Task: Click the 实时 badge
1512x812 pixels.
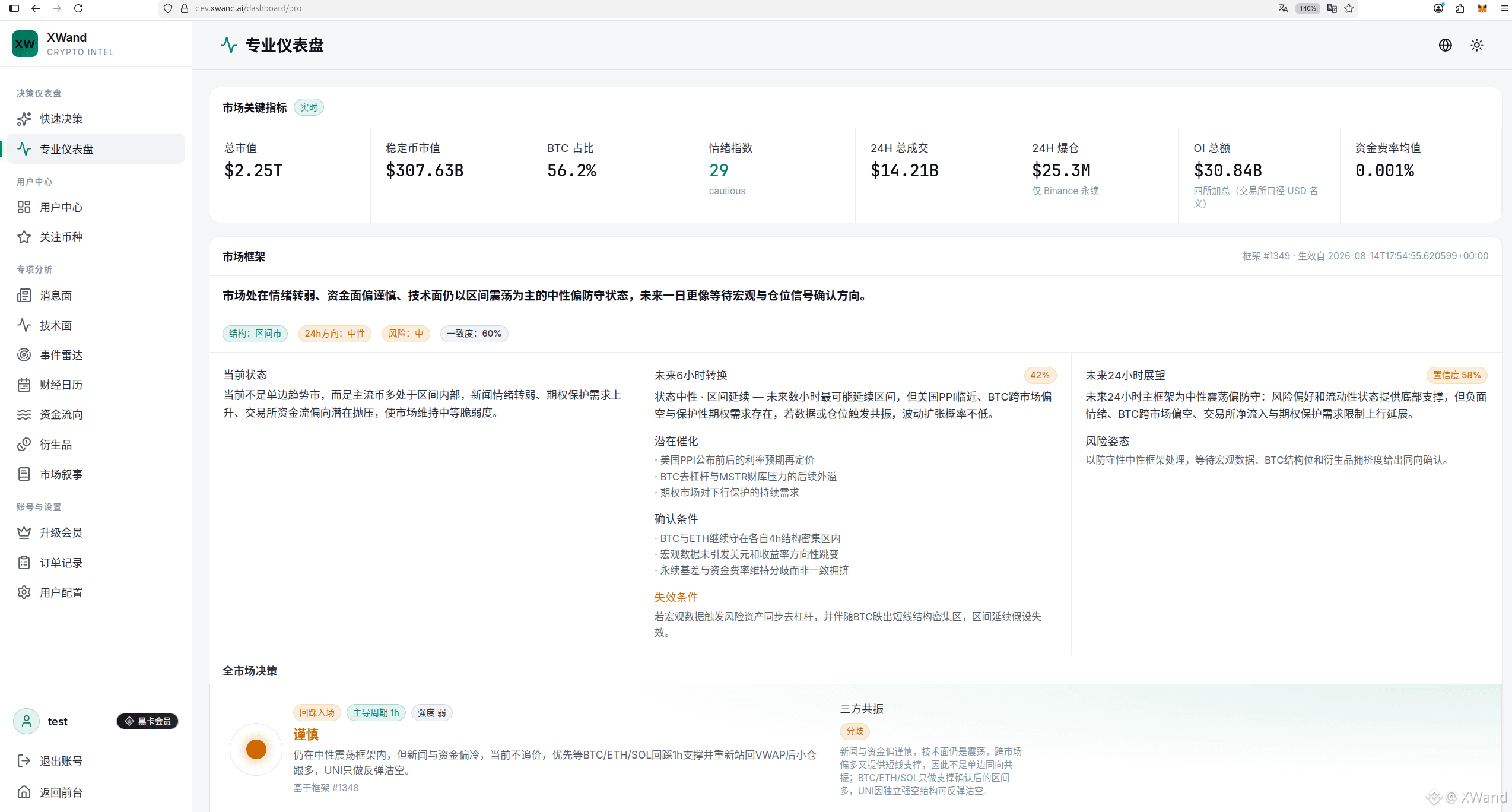Action: (309, 107)
